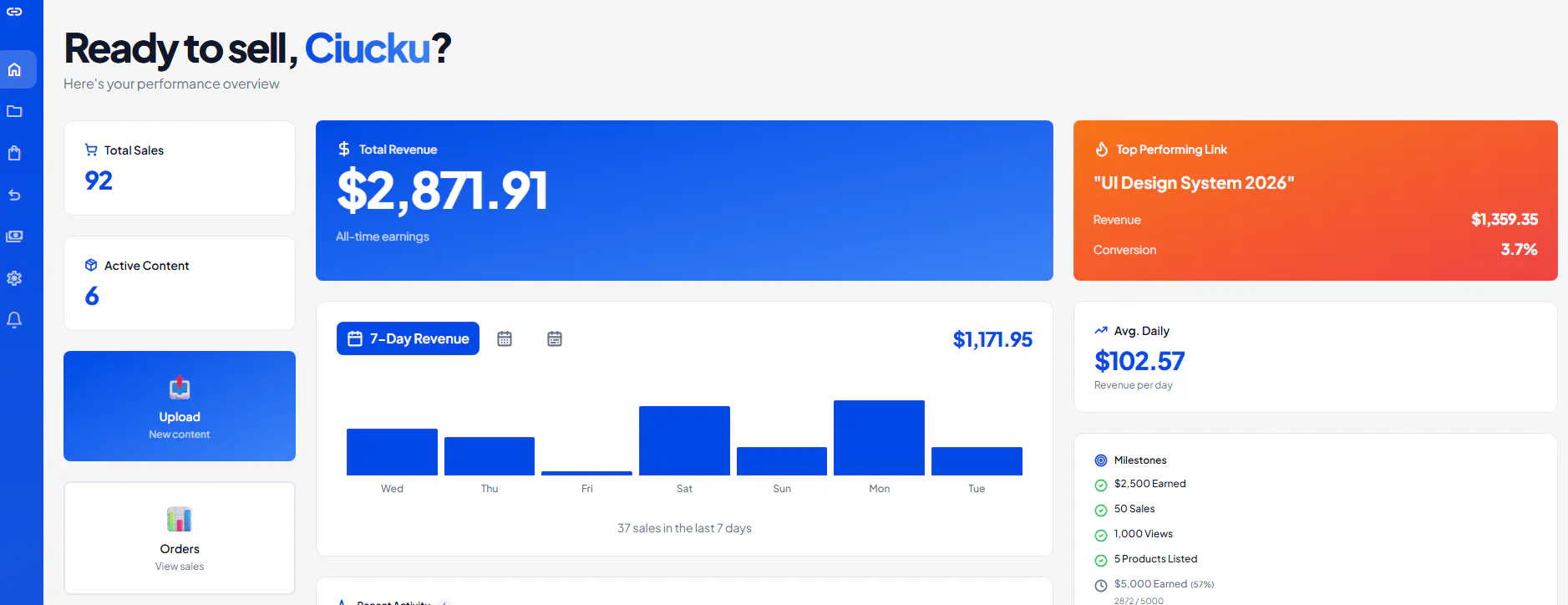Click the cart icon beside Total Sales
The image size is (1568, 605).
91,150
